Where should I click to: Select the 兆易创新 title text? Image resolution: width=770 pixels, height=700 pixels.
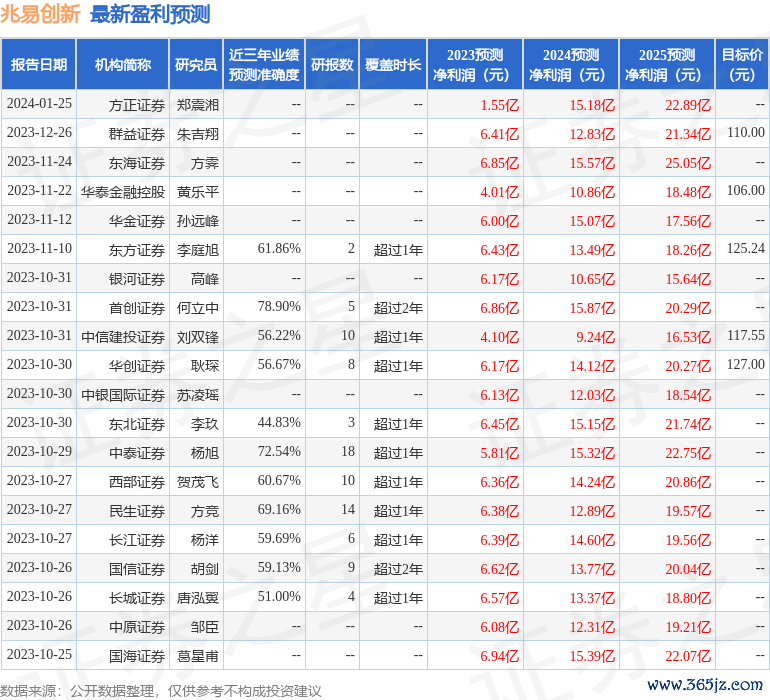(40, 14)
